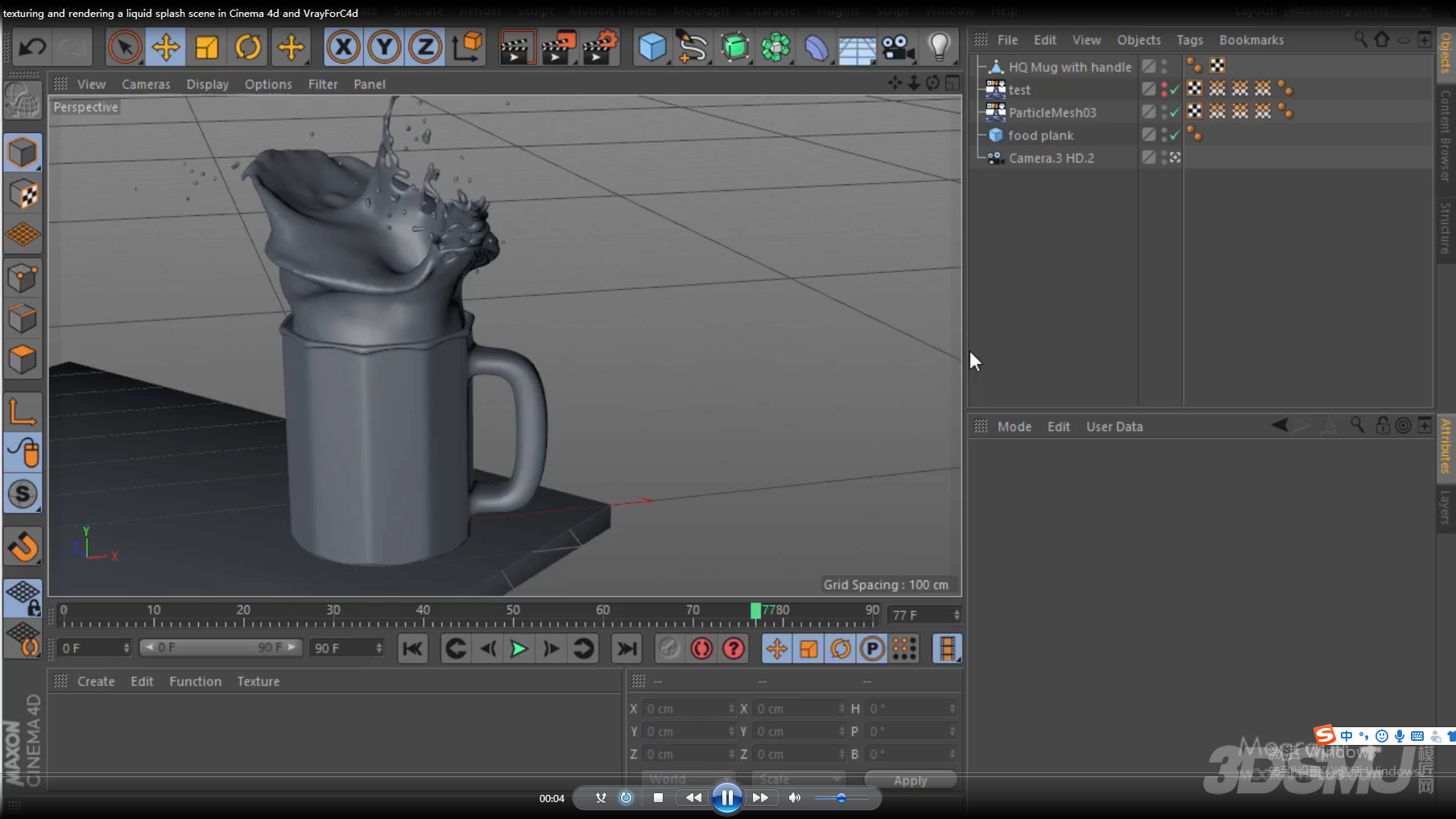Screen dimensions: 1456x819
Task: Add a Light object
Action: coord(939,48)
